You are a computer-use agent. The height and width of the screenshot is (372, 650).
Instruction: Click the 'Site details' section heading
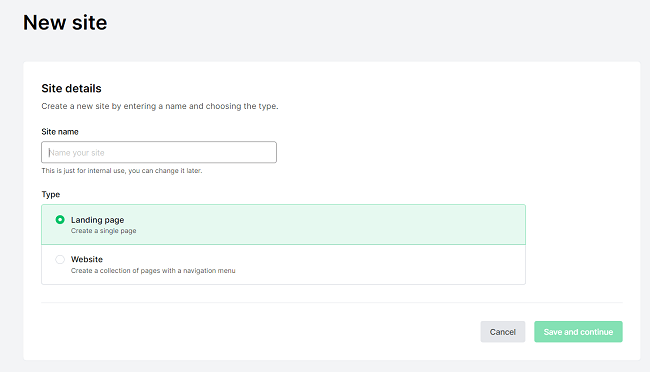point(71,88)
